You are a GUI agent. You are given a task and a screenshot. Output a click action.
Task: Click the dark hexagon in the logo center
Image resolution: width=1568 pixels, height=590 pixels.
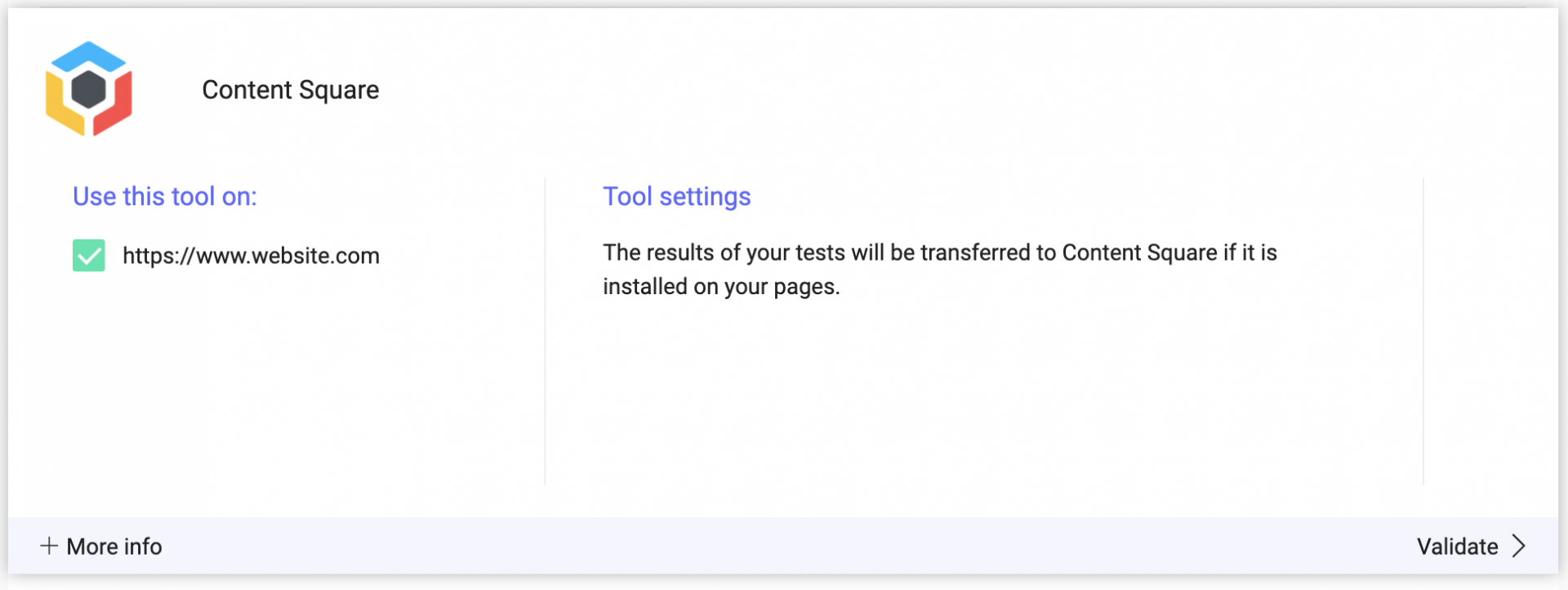pos(88,89)
